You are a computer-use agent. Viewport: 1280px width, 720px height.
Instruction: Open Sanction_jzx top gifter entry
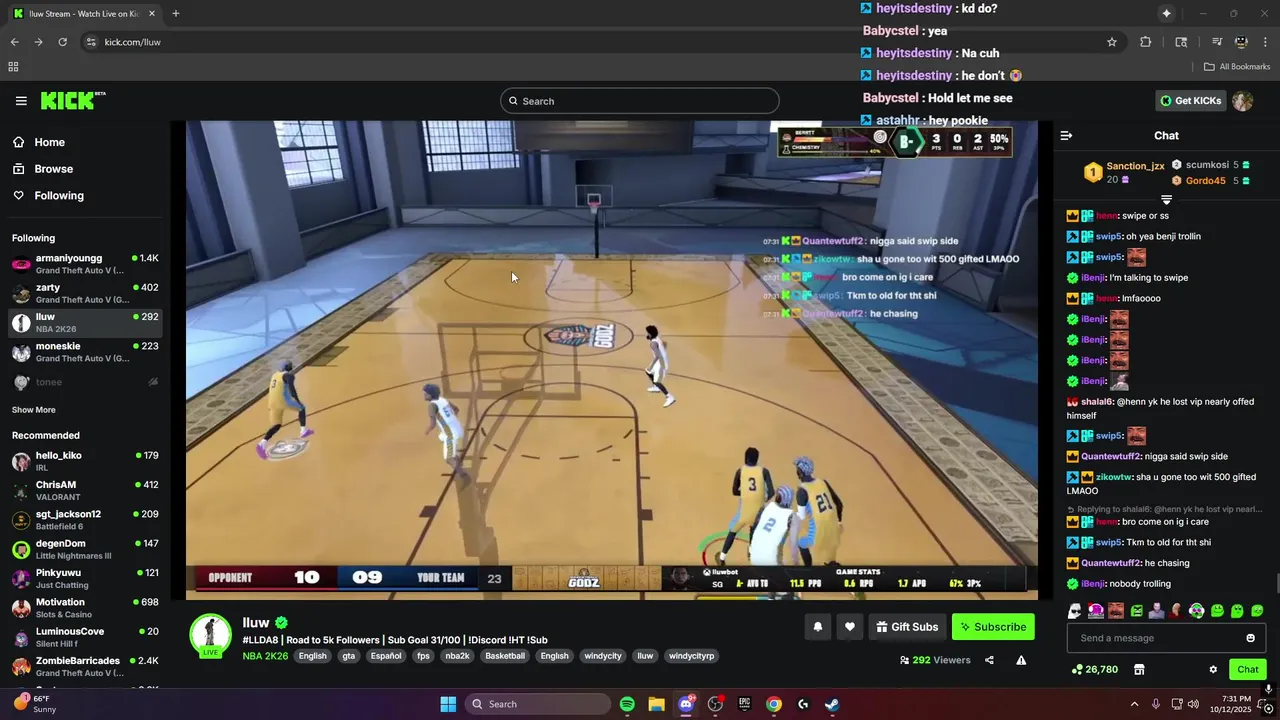tap(1125, 172)
